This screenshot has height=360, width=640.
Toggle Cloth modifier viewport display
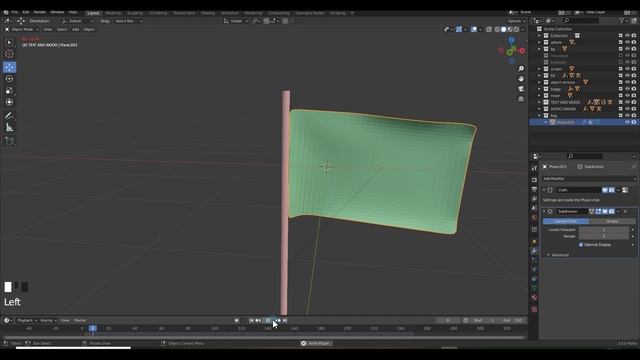(x=605, y=190)
